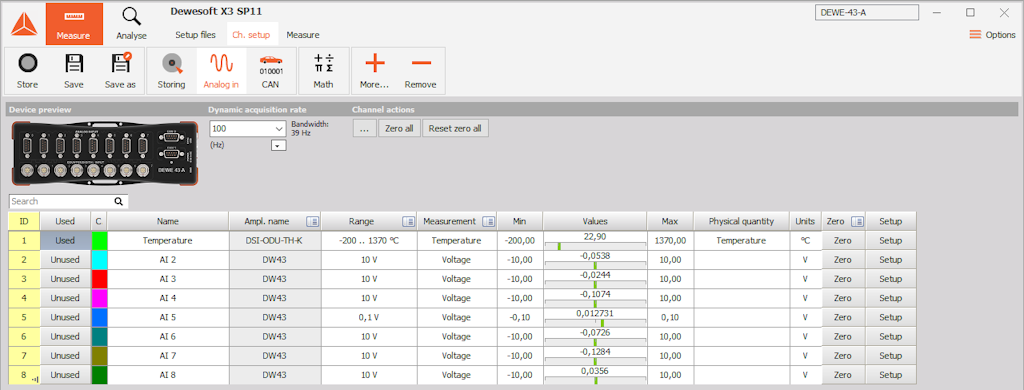Image resolution: width=1024 pixels, height=390 pixels.
Task: Select channel ID 8 cell
Action: click(x=24, y=375)
